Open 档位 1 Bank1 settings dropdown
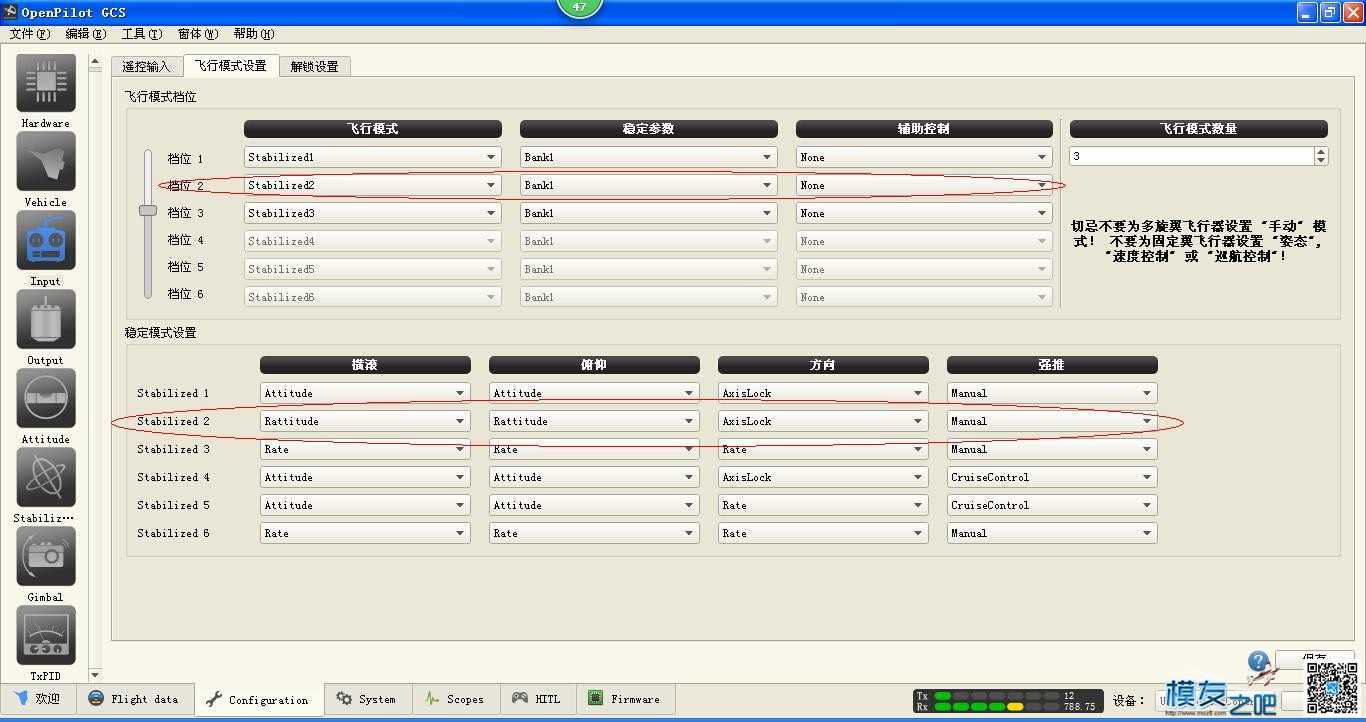This screenshot has height=722, width=1366. click(649, 157)
